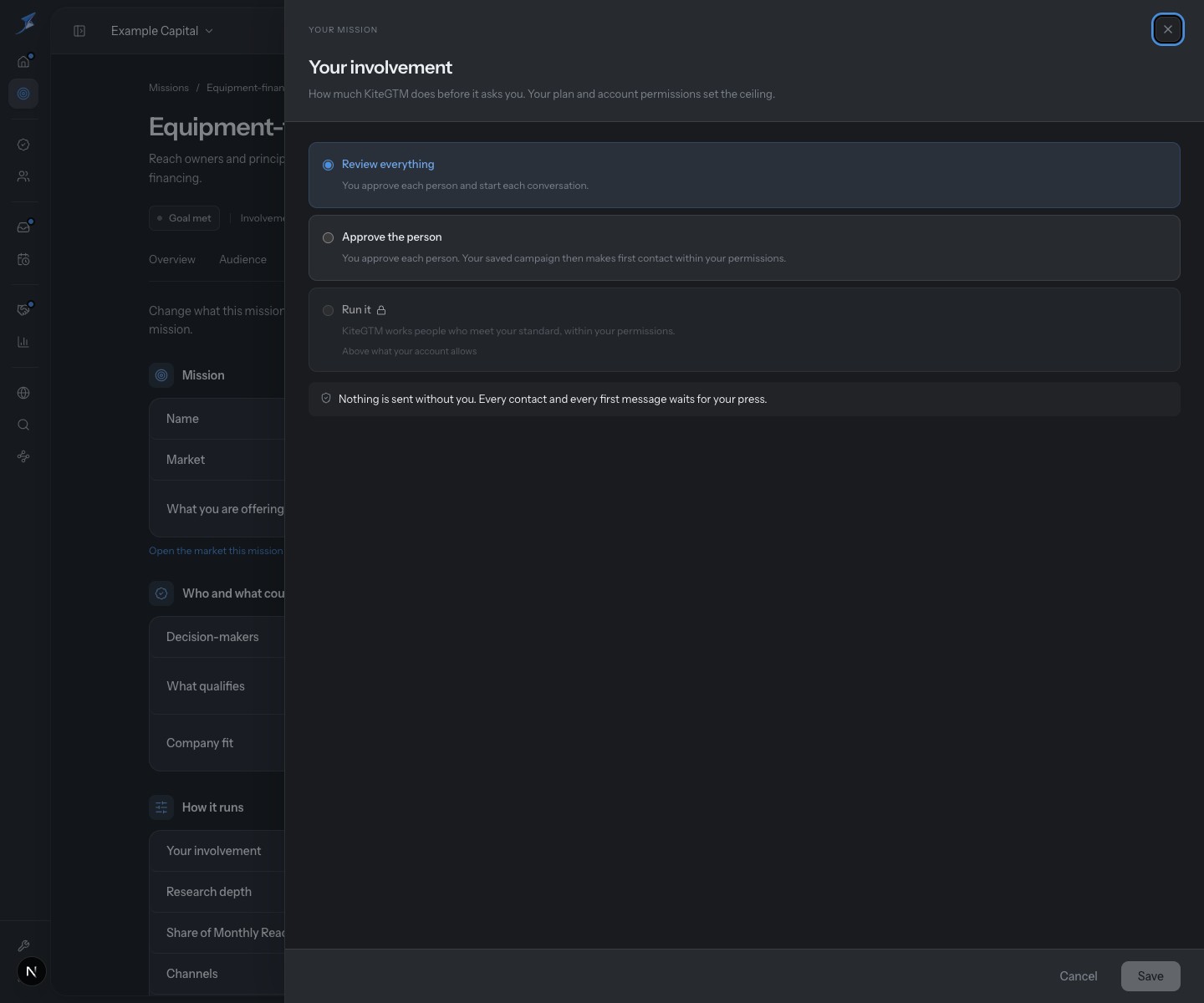Click the Cancel button
Screen dimensions: 1204x1003
(x=1079, y=976)
